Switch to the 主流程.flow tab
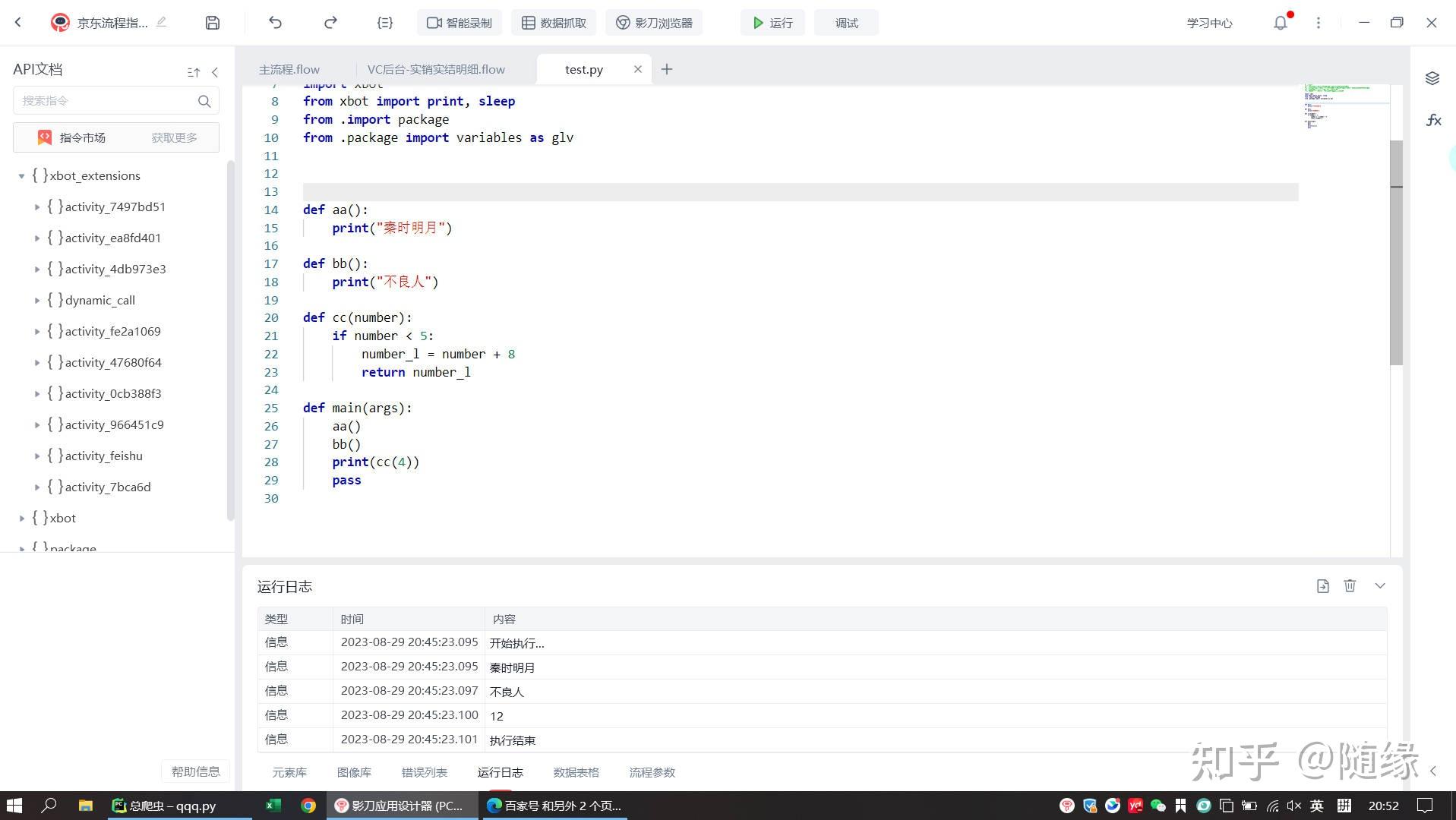The image size is (1456, 820). (x=289, y=69)
